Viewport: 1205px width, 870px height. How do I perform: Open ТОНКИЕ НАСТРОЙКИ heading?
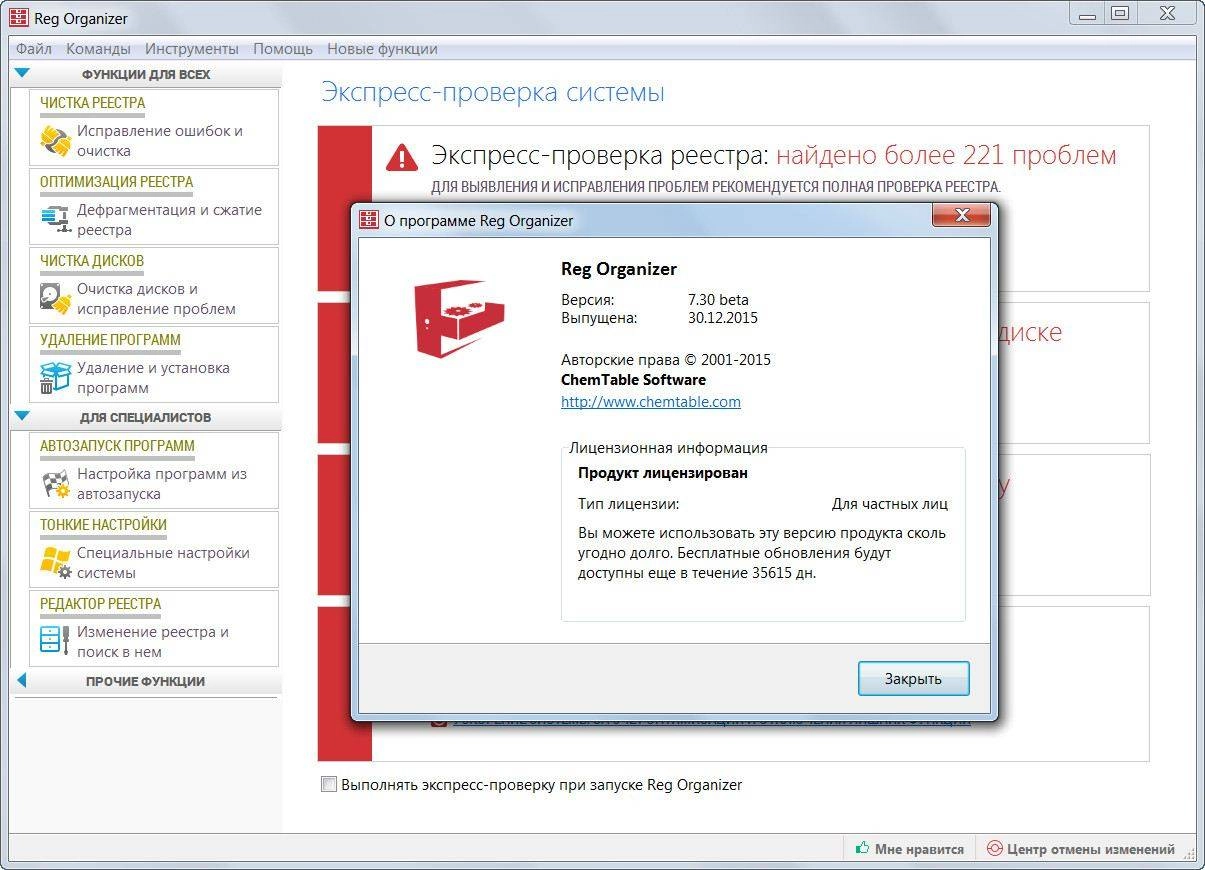[104, 525]
